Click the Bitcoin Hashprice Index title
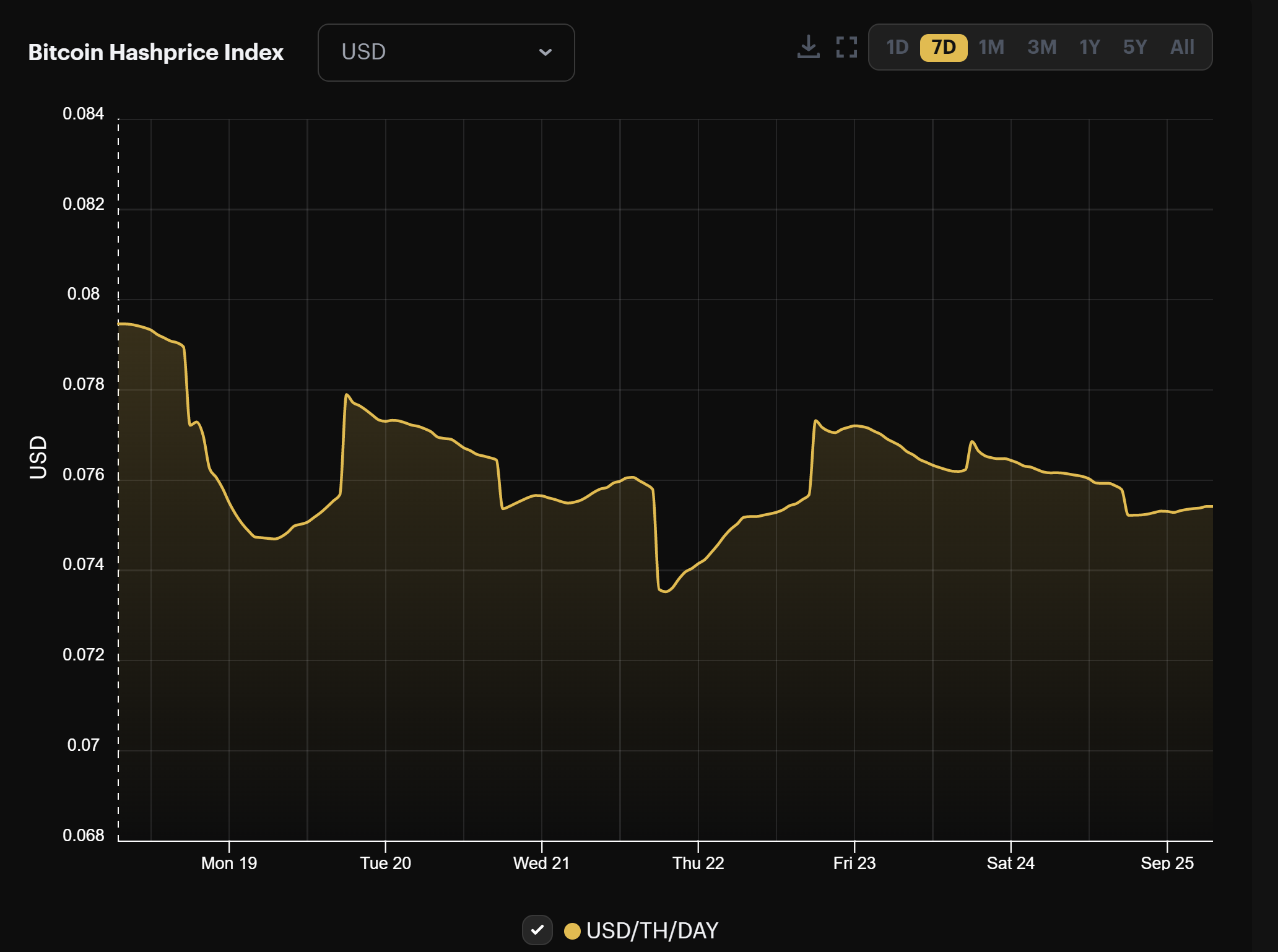The image size is (1278, 952). coord(155,53)
